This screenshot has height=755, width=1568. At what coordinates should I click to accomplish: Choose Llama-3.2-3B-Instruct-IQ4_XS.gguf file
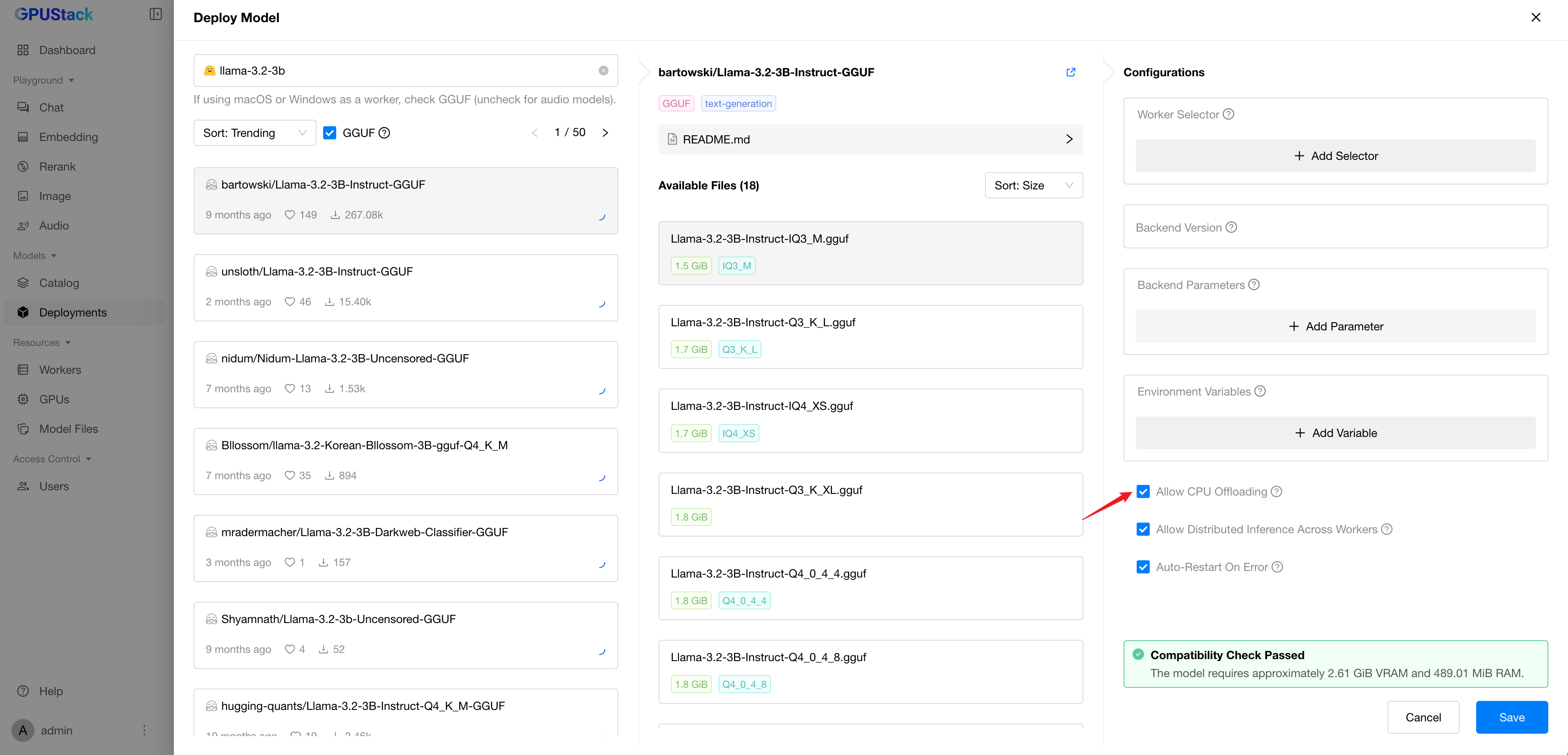pos(871,421)
